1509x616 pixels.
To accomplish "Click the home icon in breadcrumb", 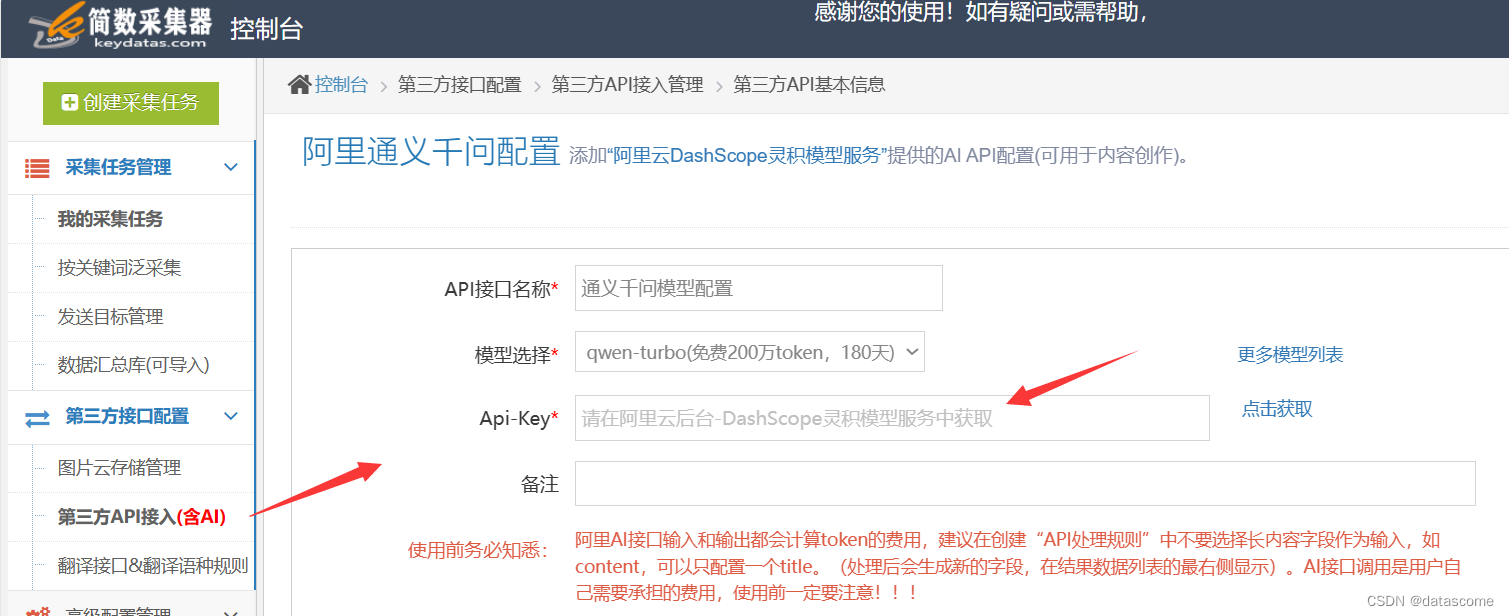I will [x=299, y=85].
